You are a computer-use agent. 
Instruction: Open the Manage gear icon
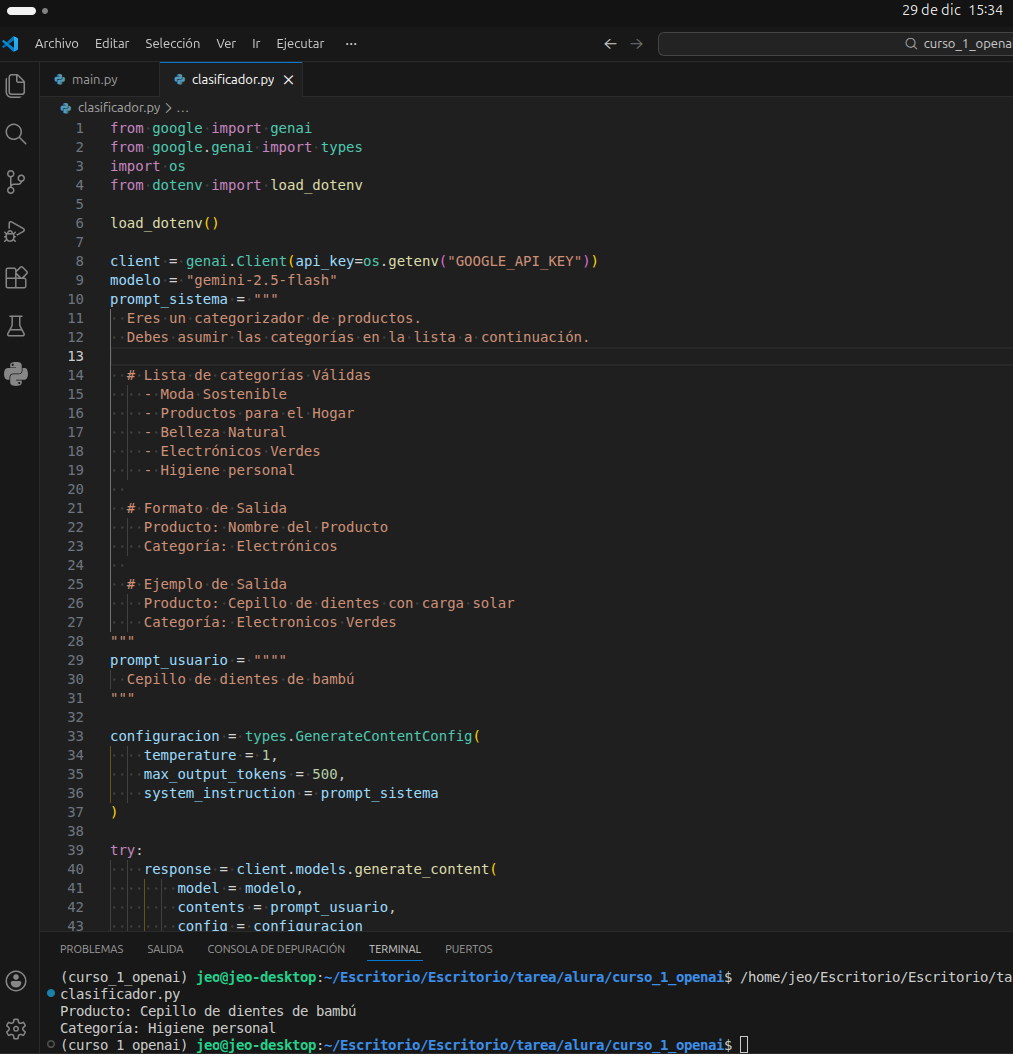point(16,1027)
